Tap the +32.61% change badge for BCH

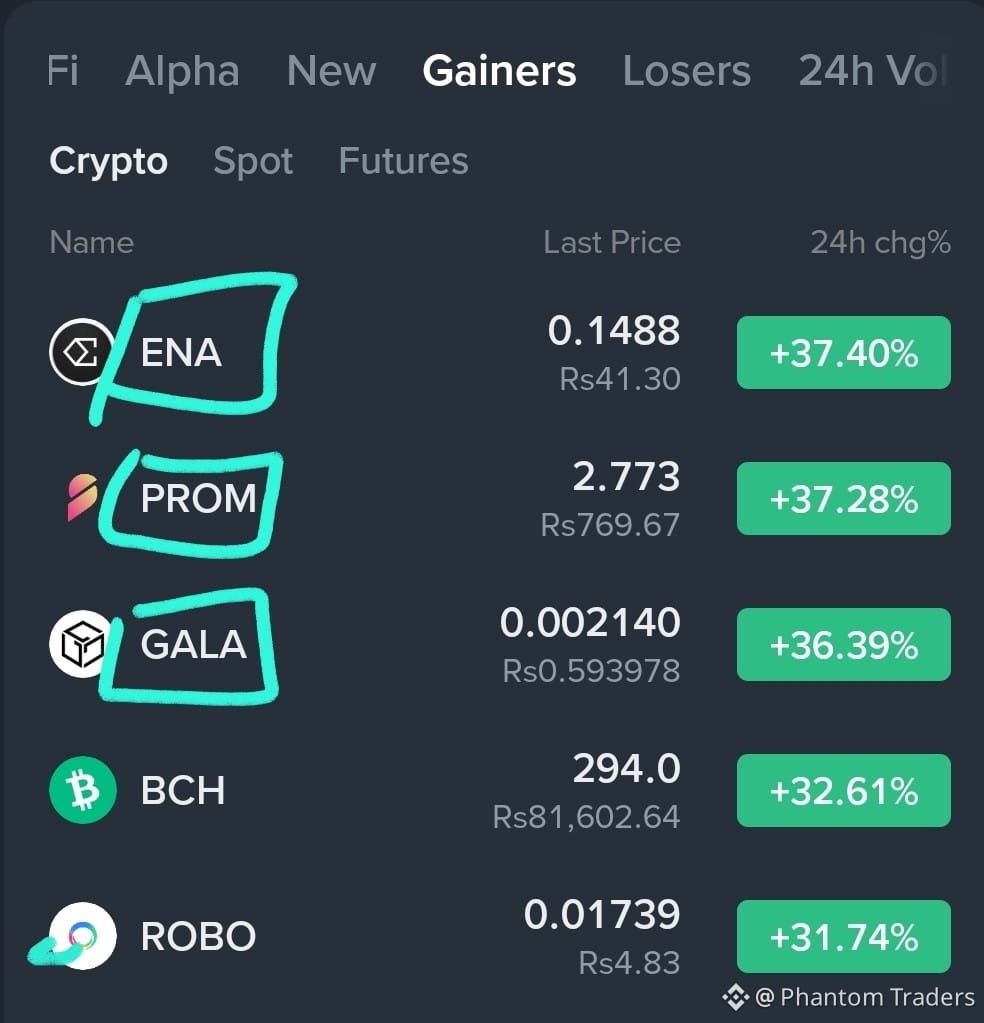click(x=844, y=791)
